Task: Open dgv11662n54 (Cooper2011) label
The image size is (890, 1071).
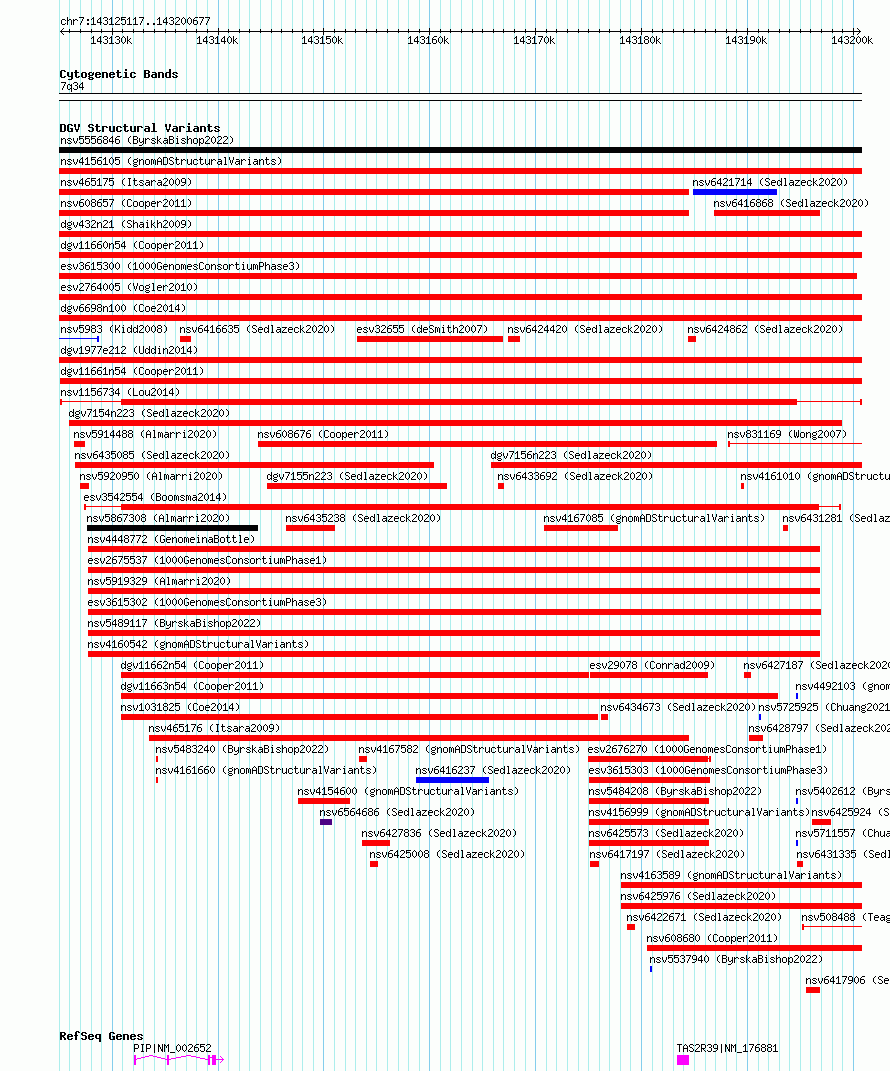Action: pyautogui.click(x=192, y=665)
